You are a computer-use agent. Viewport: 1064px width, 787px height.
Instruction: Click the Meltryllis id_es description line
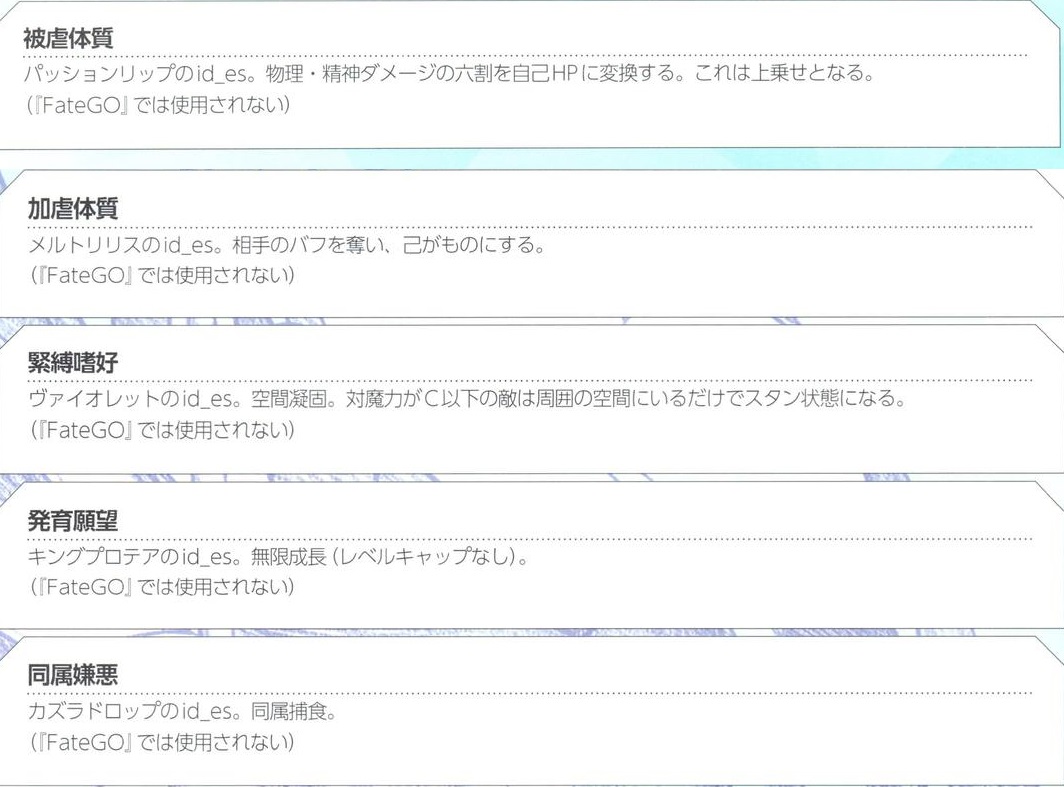point(287,244)
